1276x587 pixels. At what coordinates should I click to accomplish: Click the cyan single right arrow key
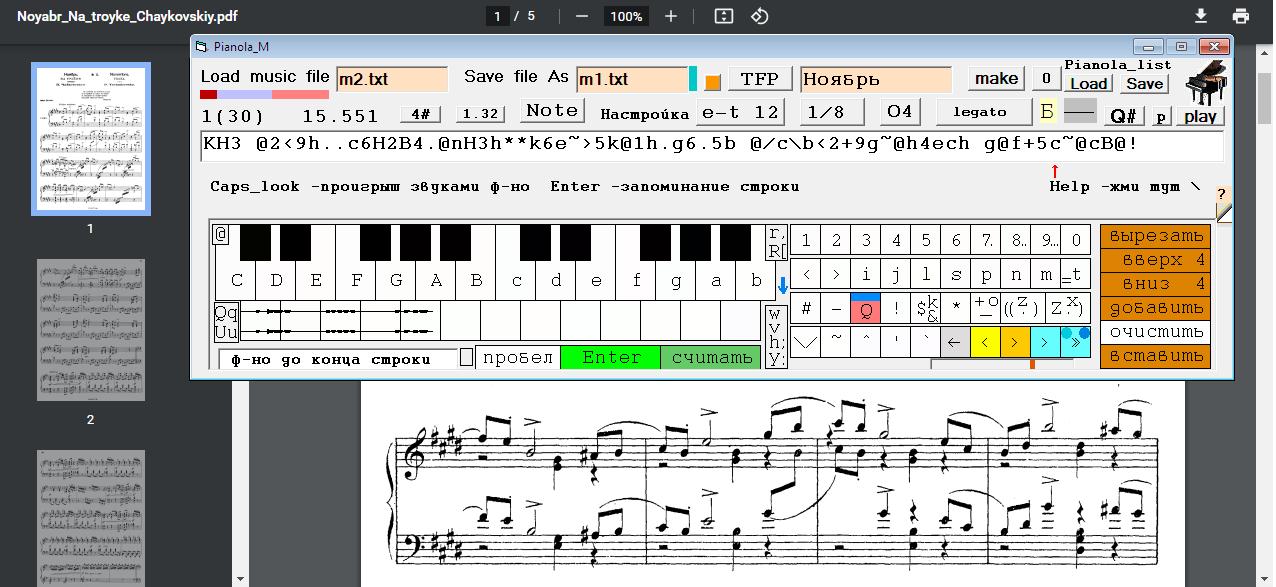pyautogui.click(x=1045, y=342)
